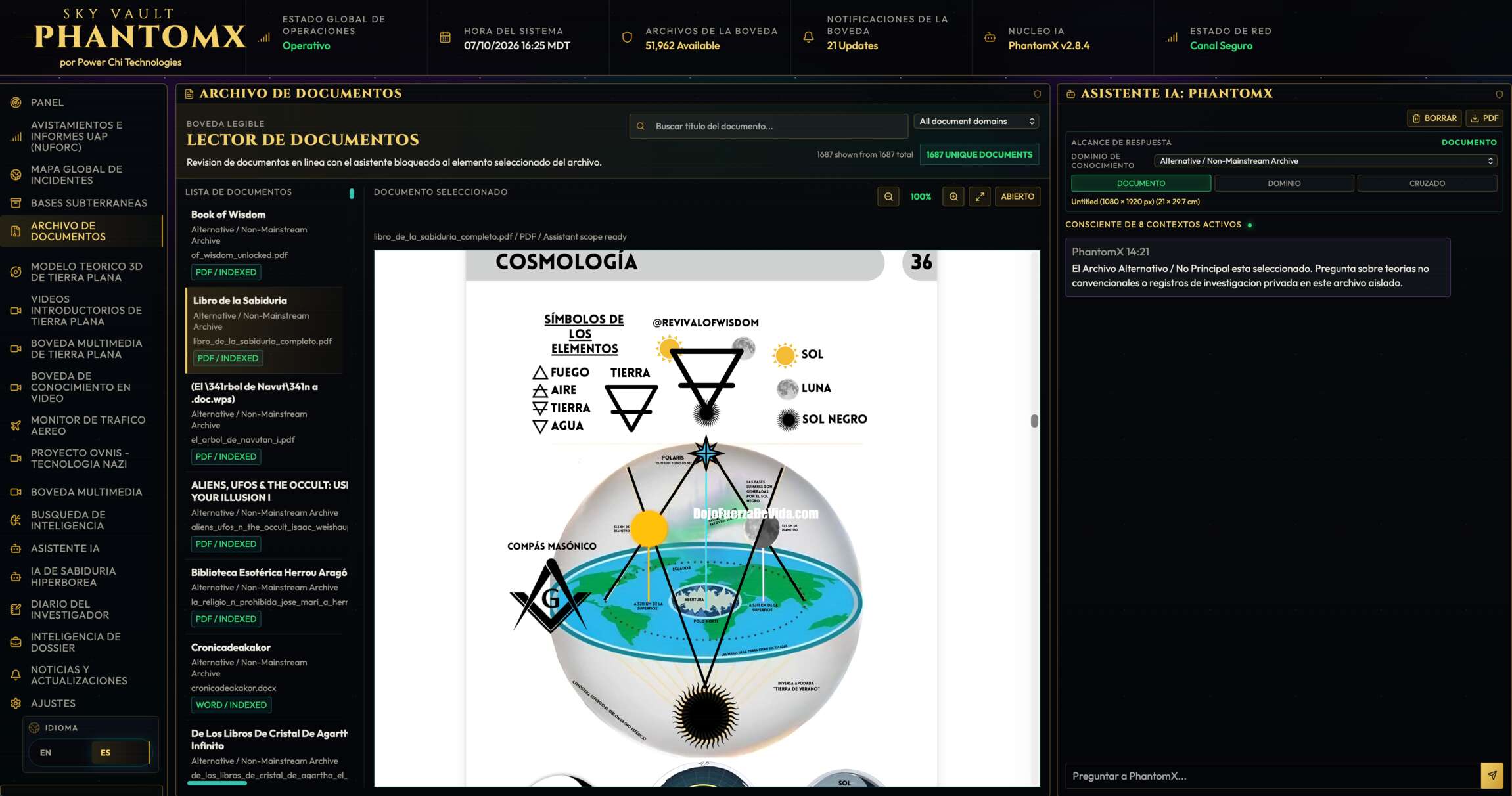The width and height of the screenshot is (1512, 796).
Task: Click Inteligencia de Dossier briefcase icon
Action: point(16,642)
